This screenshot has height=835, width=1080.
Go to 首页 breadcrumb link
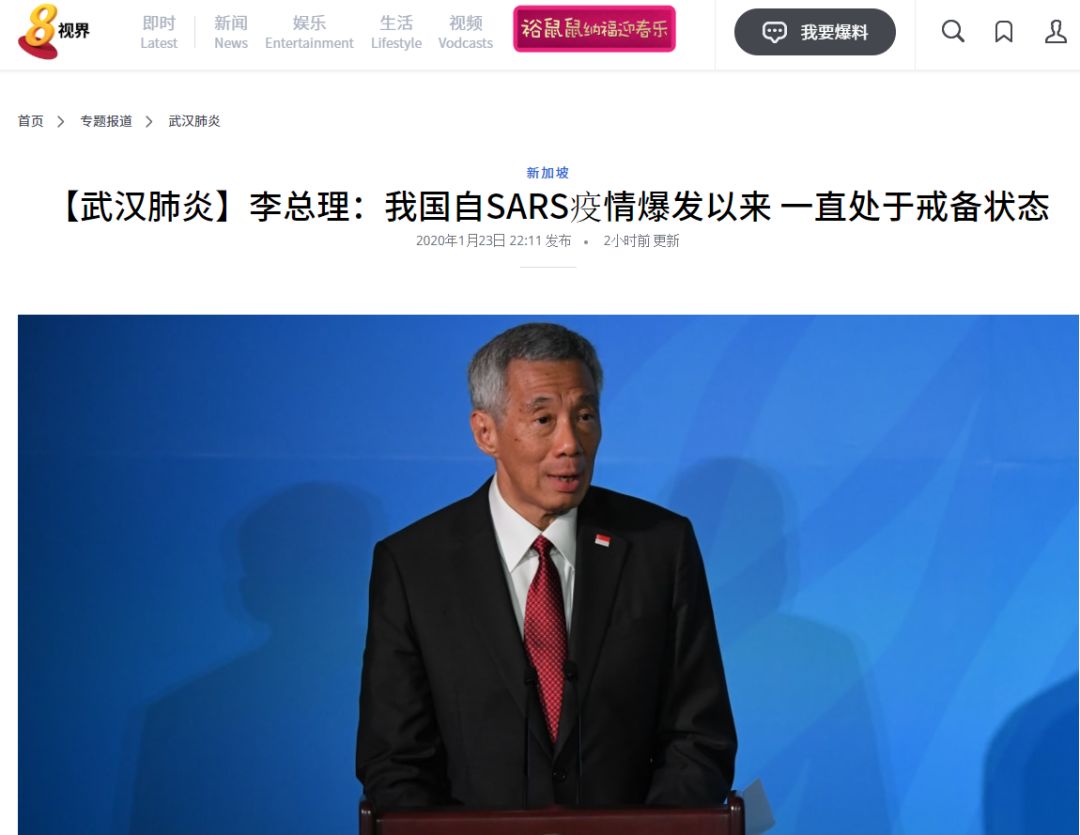30,121
